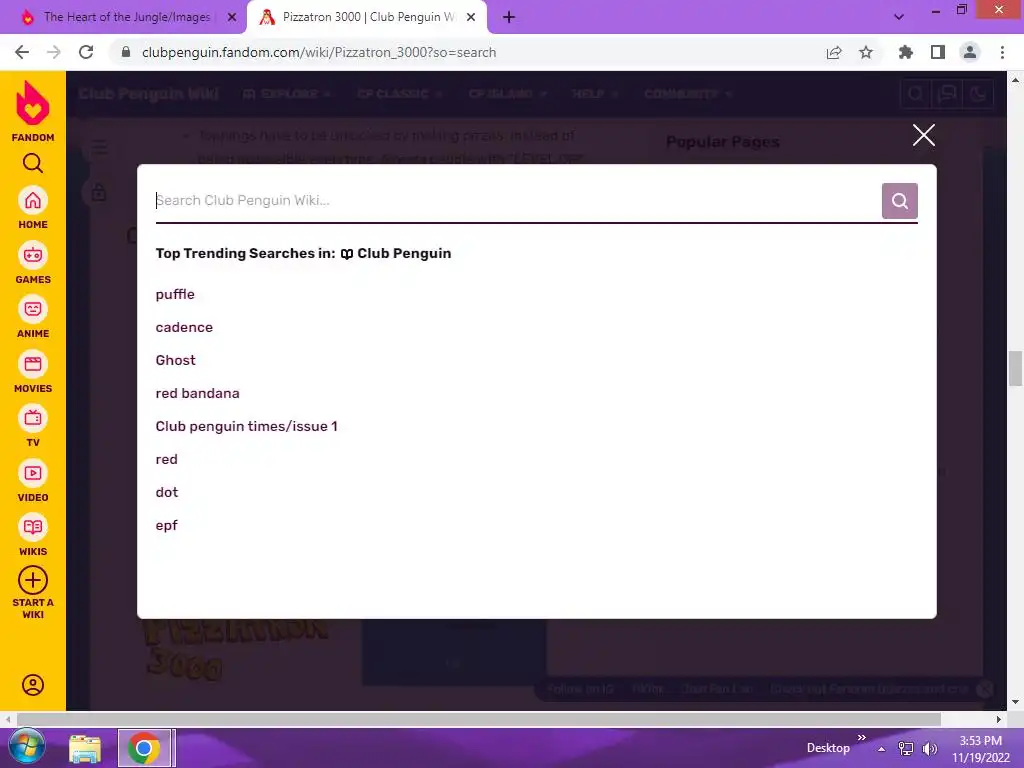Open the Games section icon
The image size is (1024, 768).
click(x=33, y=255)
